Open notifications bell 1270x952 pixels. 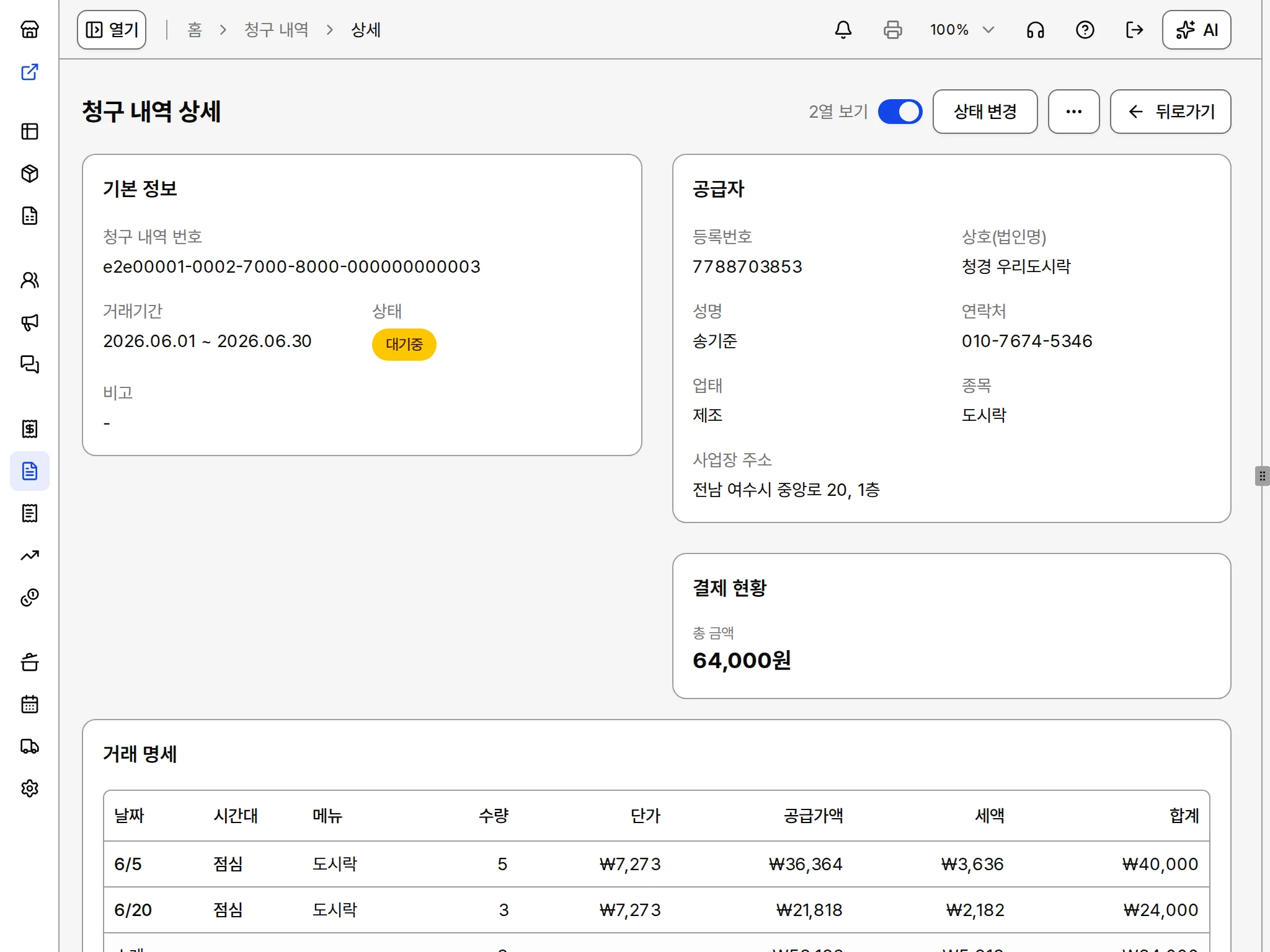(843, 30)
